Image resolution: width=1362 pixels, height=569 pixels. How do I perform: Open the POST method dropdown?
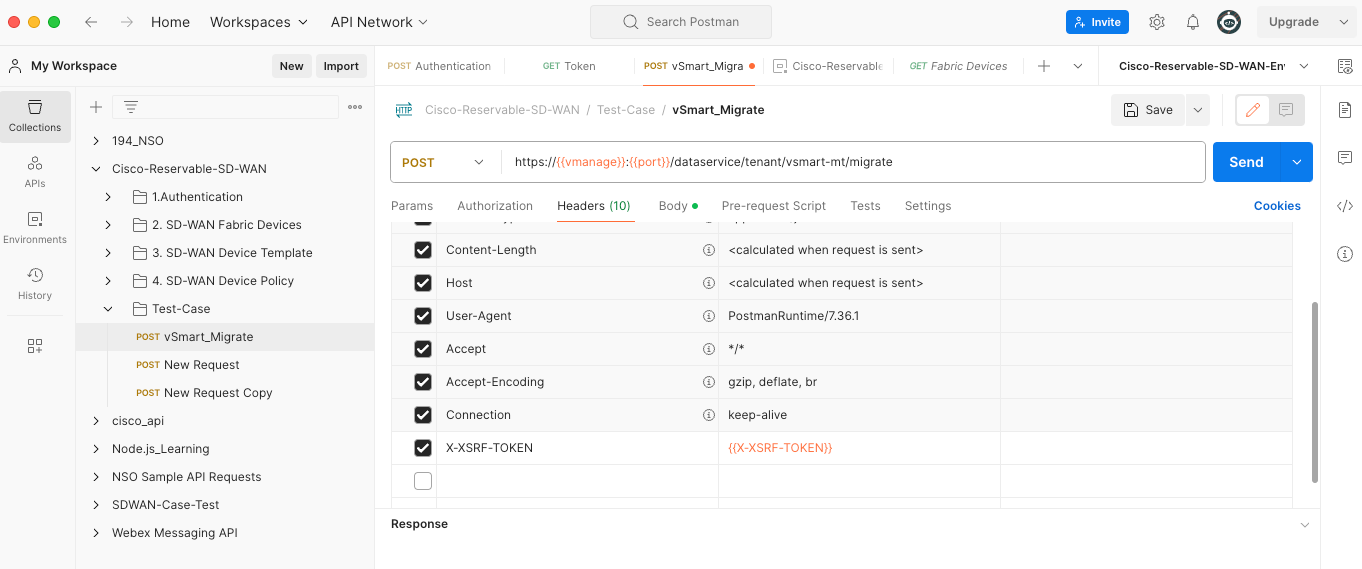point(445,162)
